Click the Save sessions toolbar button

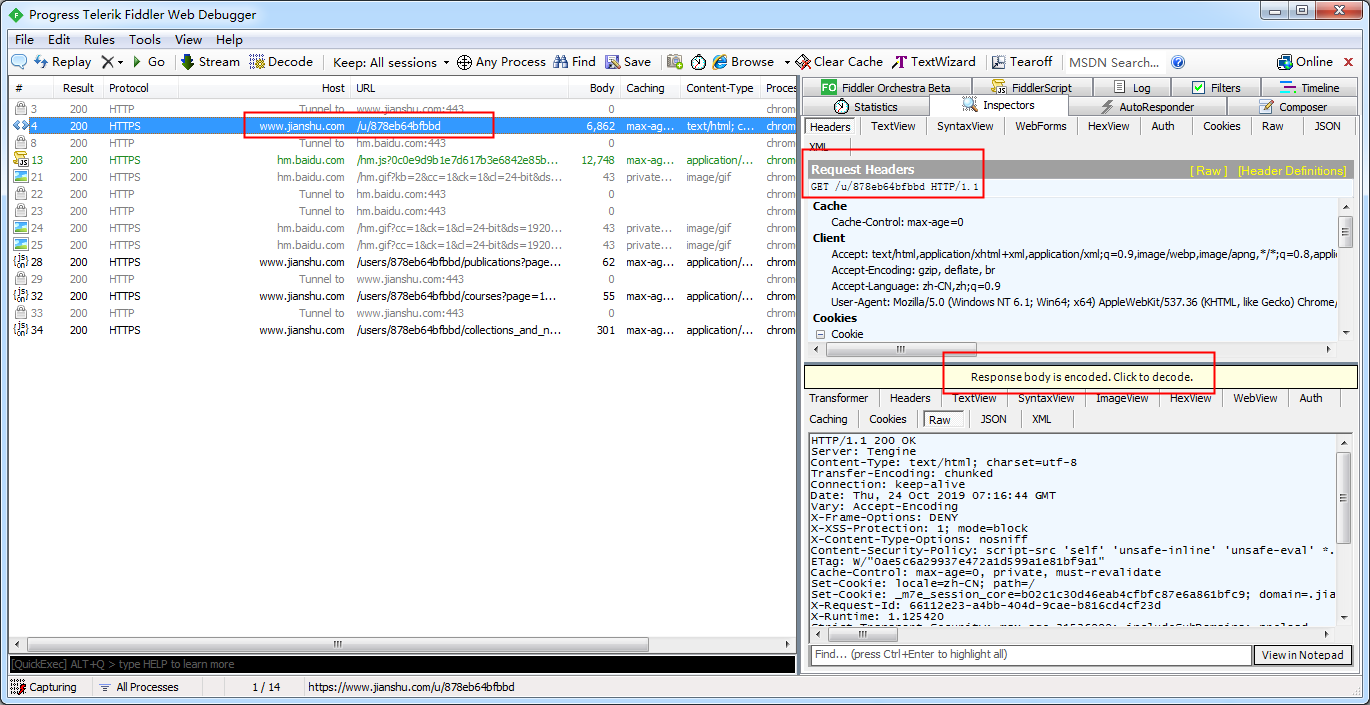(x=628, y=62)
